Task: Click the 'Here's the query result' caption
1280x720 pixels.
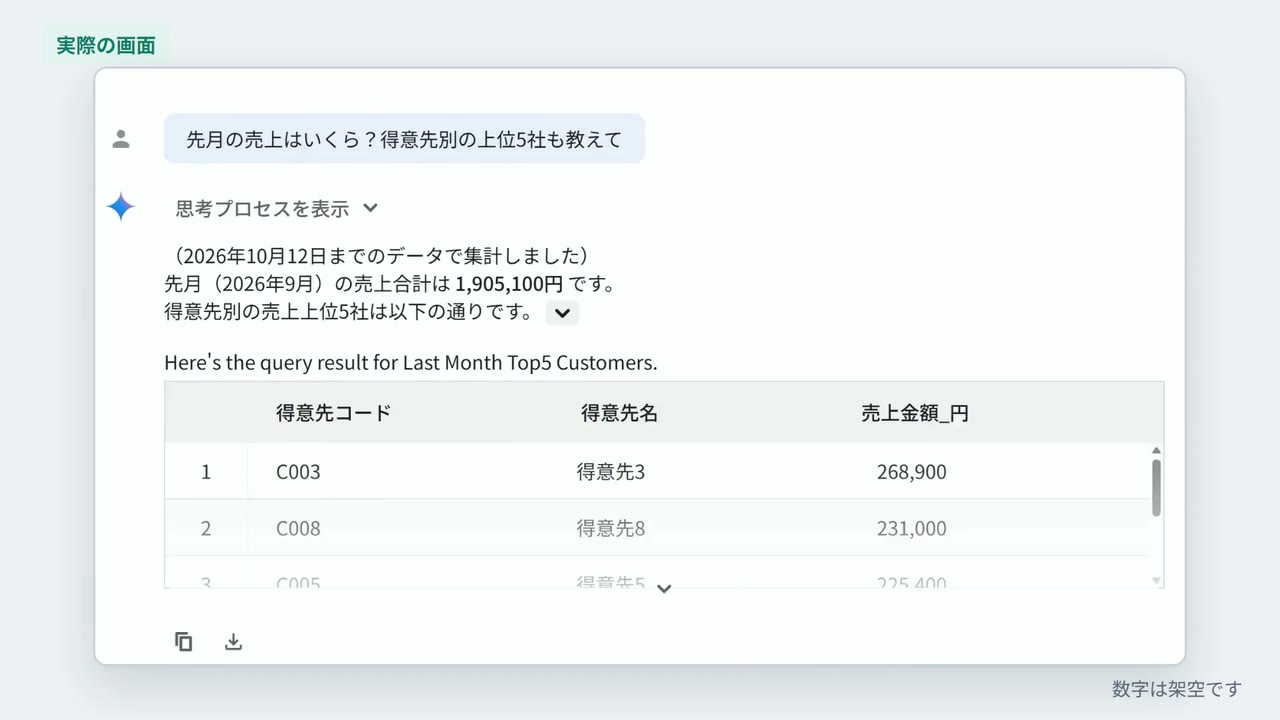Action: [x=411, y=363]
